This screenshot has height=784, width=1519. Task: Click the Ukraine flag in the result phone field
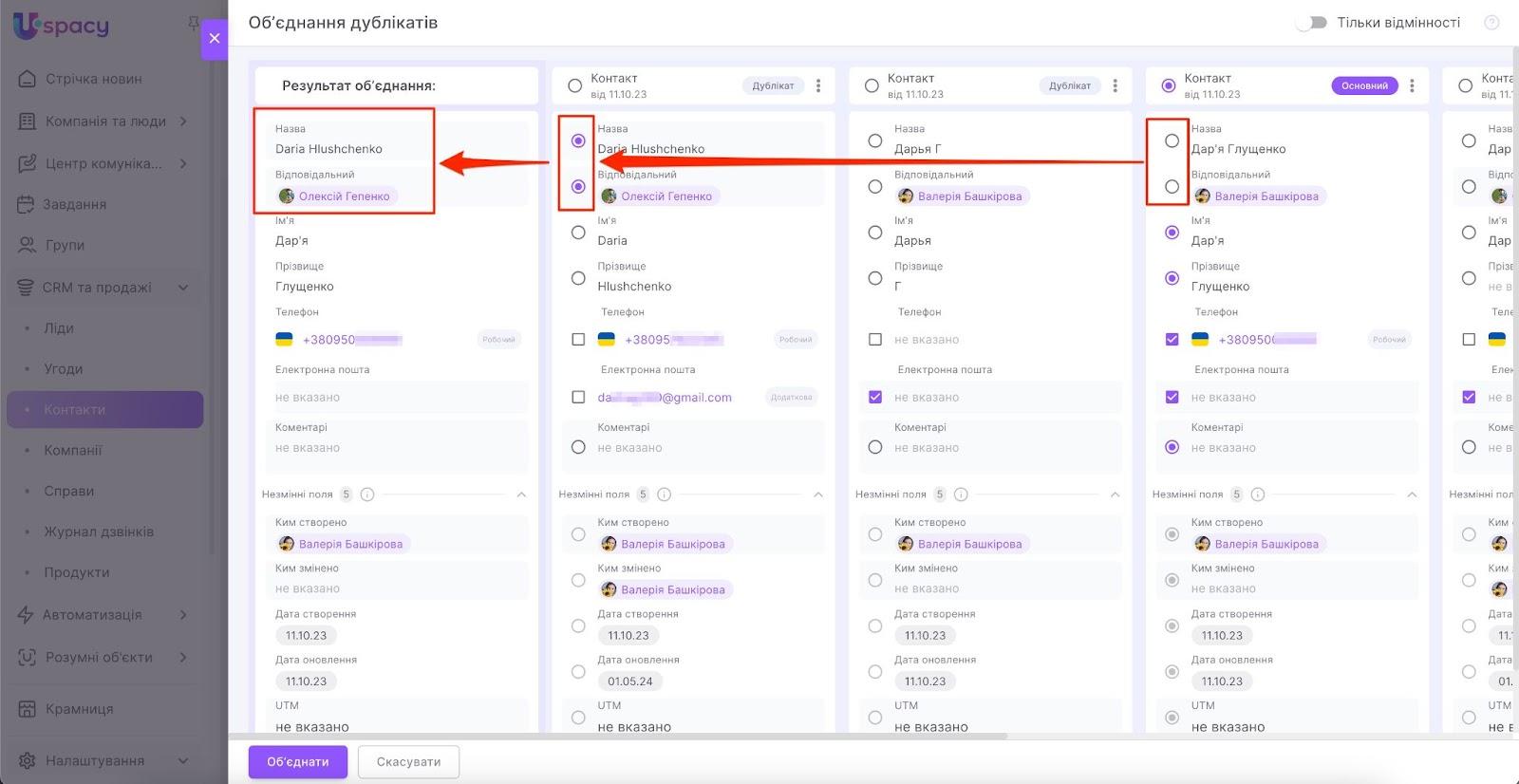click(x=284, y=340)
